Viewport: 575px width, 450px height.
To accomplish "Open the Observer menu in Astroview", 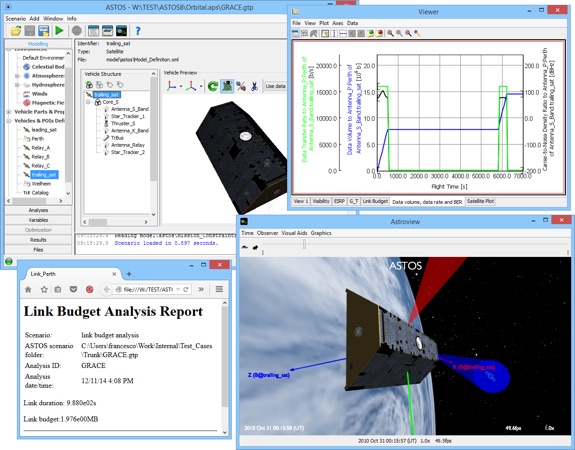I will tap(267, 233).
